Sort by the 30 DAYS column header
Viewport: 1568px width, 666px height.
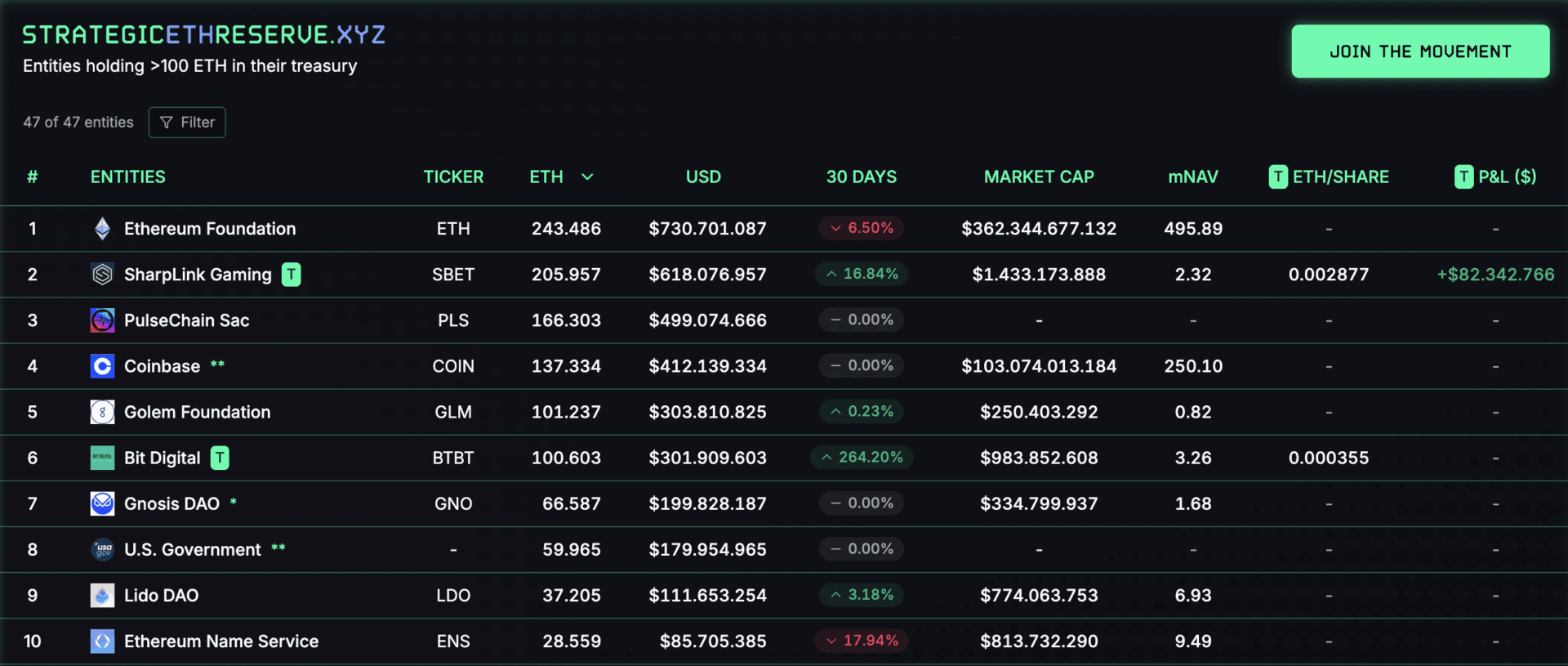862,177
